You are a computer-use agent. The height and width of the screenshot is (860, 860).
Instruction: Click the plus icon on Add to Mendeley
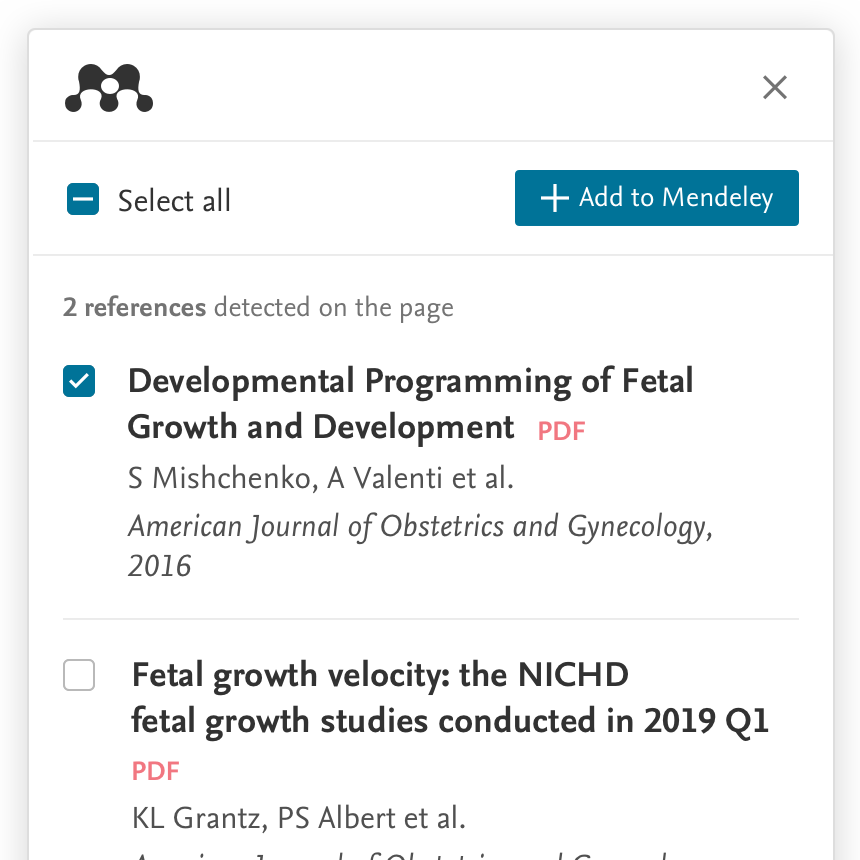(x=555, y=198)
